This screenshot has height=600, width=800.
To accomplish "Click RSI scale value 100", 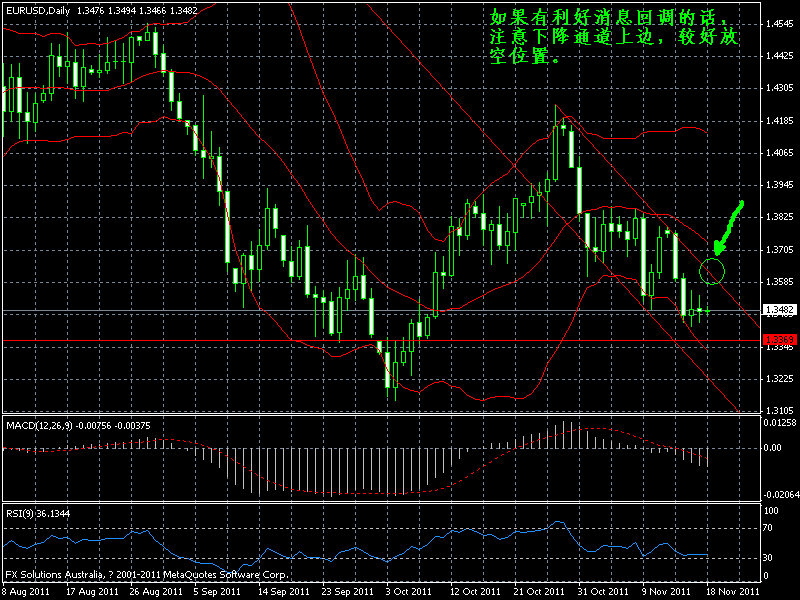I will pos(771,511).
